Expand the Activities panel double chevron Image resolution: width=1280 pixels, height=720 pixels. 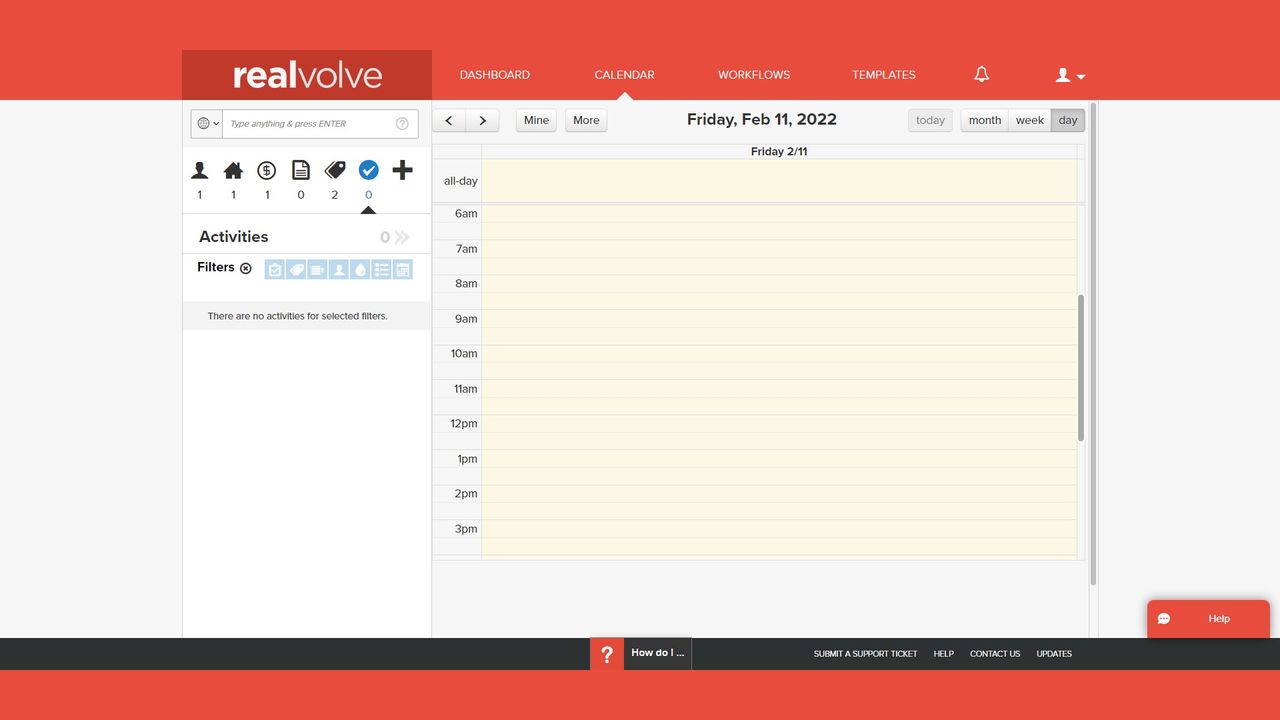point(402,237)
